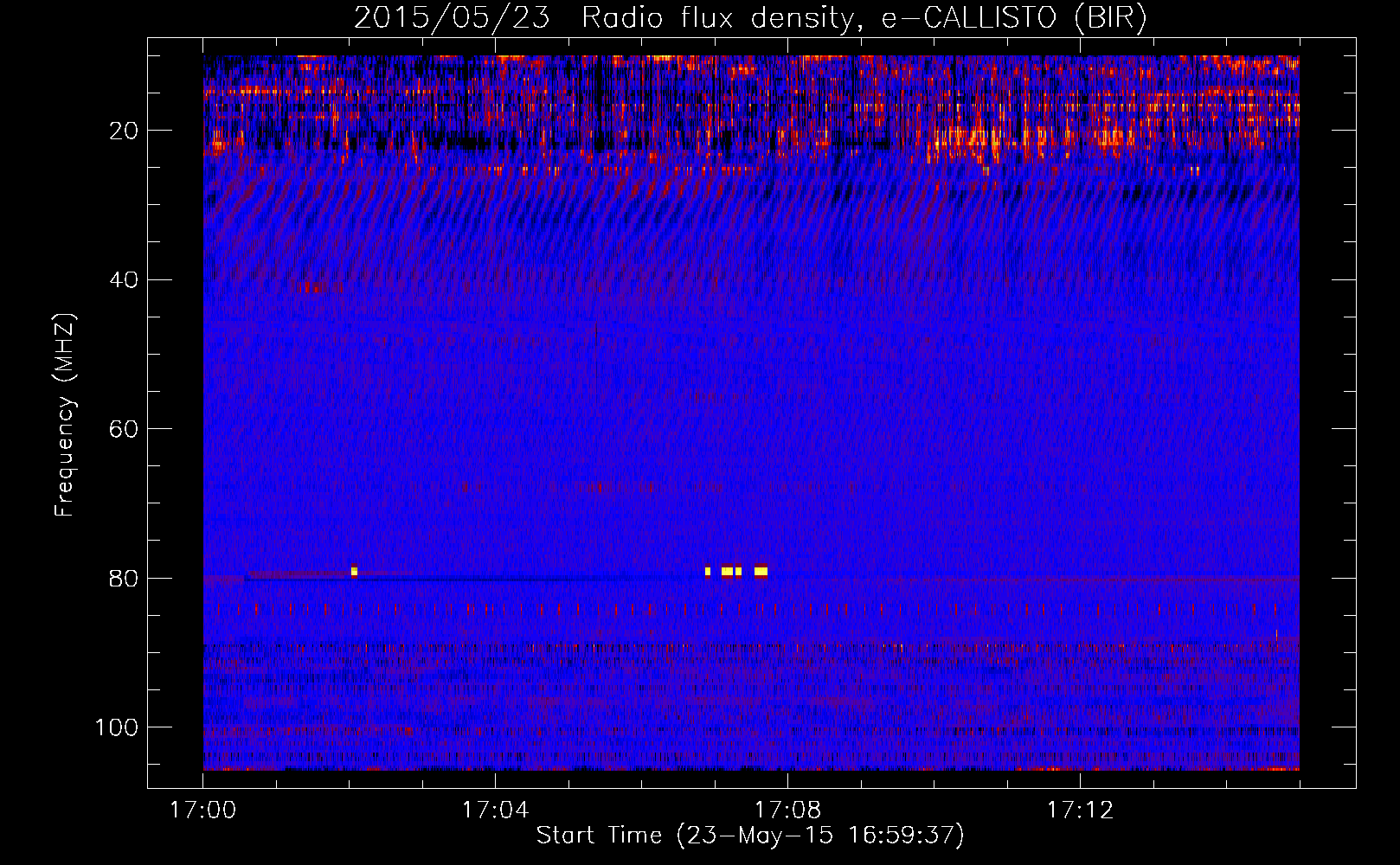Viewport: 1400px width, 865px height.
Task: Click the 40 frequency tick label
Action: pyautogui.click(x=125, y=280)
